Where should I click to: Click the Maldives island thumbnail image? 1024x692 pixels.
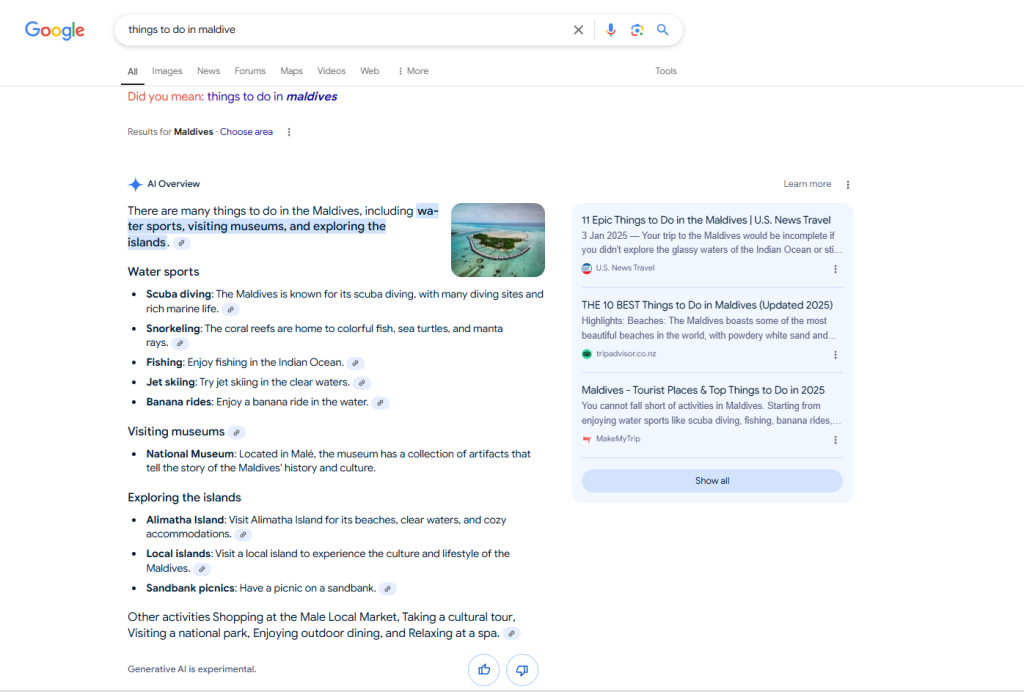pyautogui.click(x=498, y=240)
